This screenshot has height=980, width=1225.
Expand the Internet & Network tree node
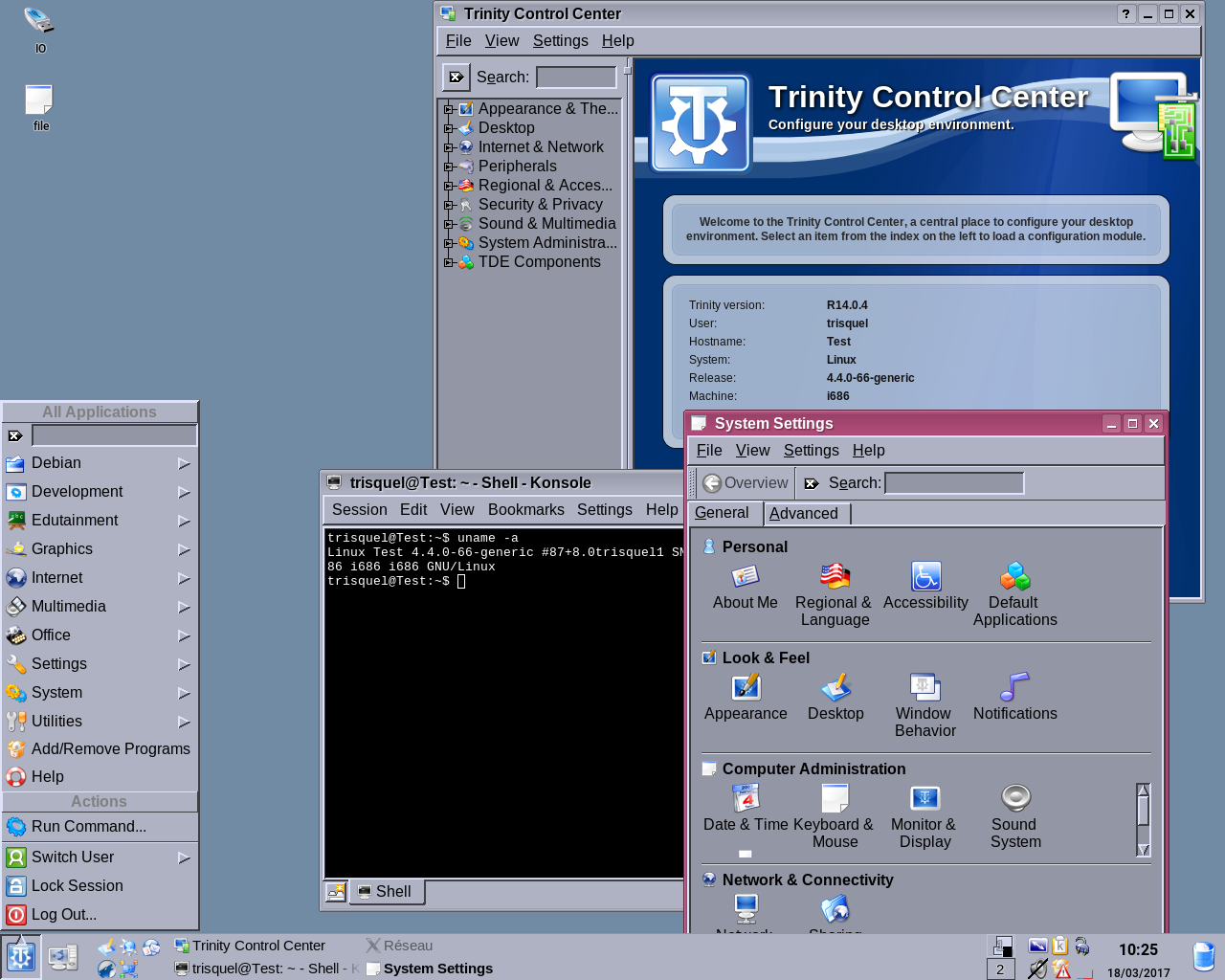point(448,147)
